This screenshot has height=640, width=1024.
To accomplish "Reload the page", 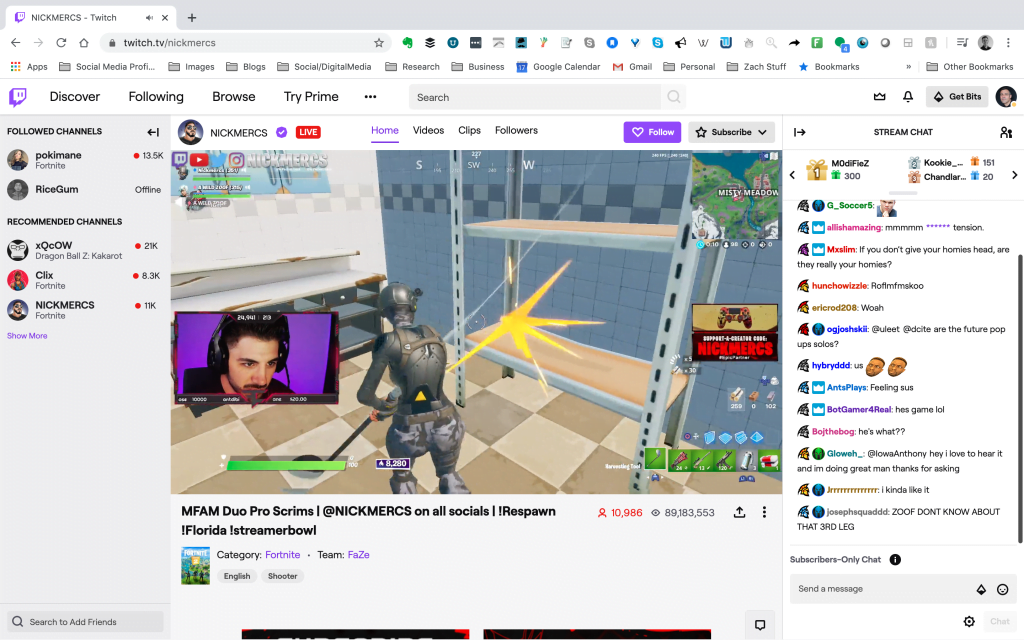I will pos(61,42).
